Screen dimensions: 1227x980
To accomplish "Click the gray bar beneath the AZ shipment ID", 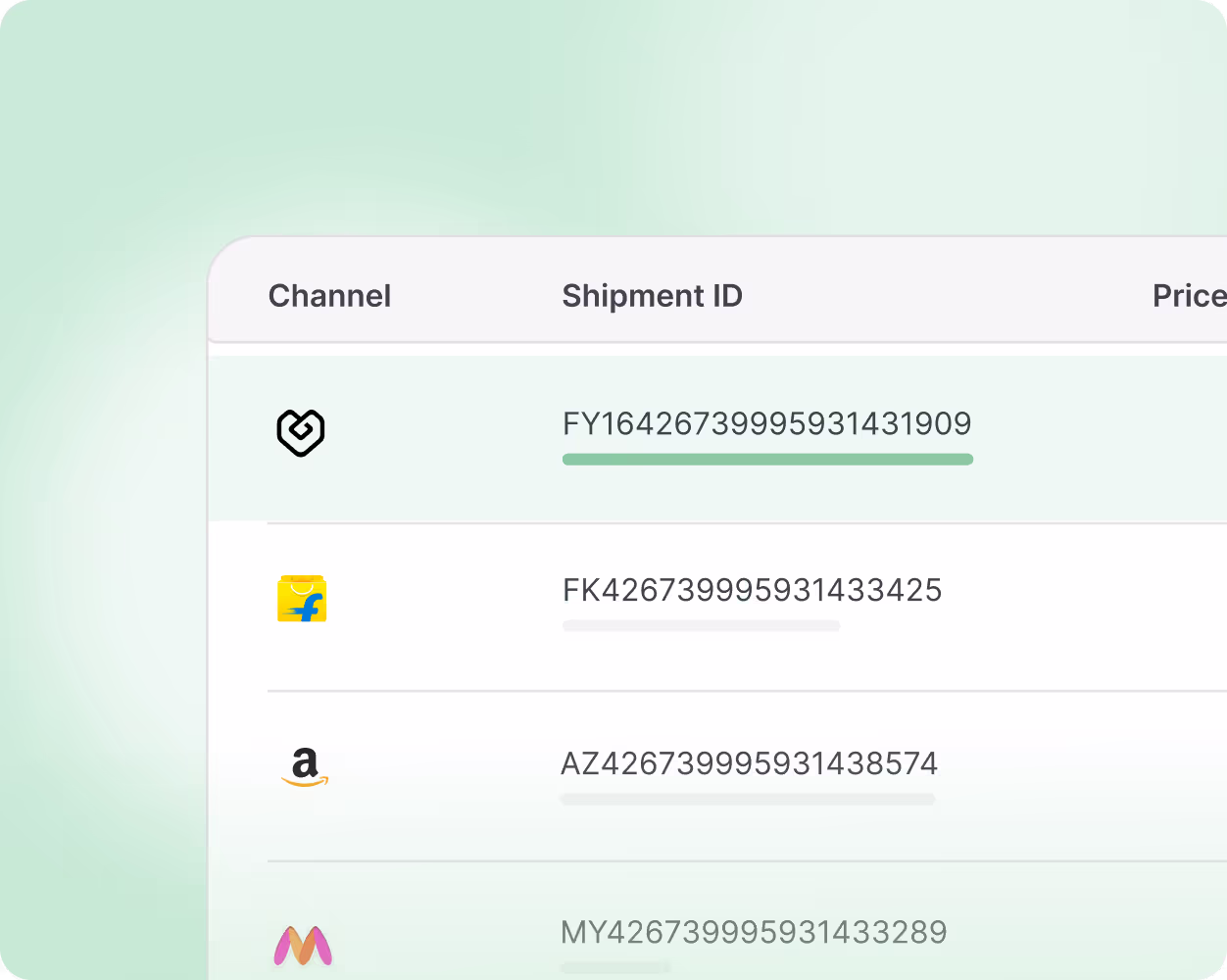I will [747, 800].
